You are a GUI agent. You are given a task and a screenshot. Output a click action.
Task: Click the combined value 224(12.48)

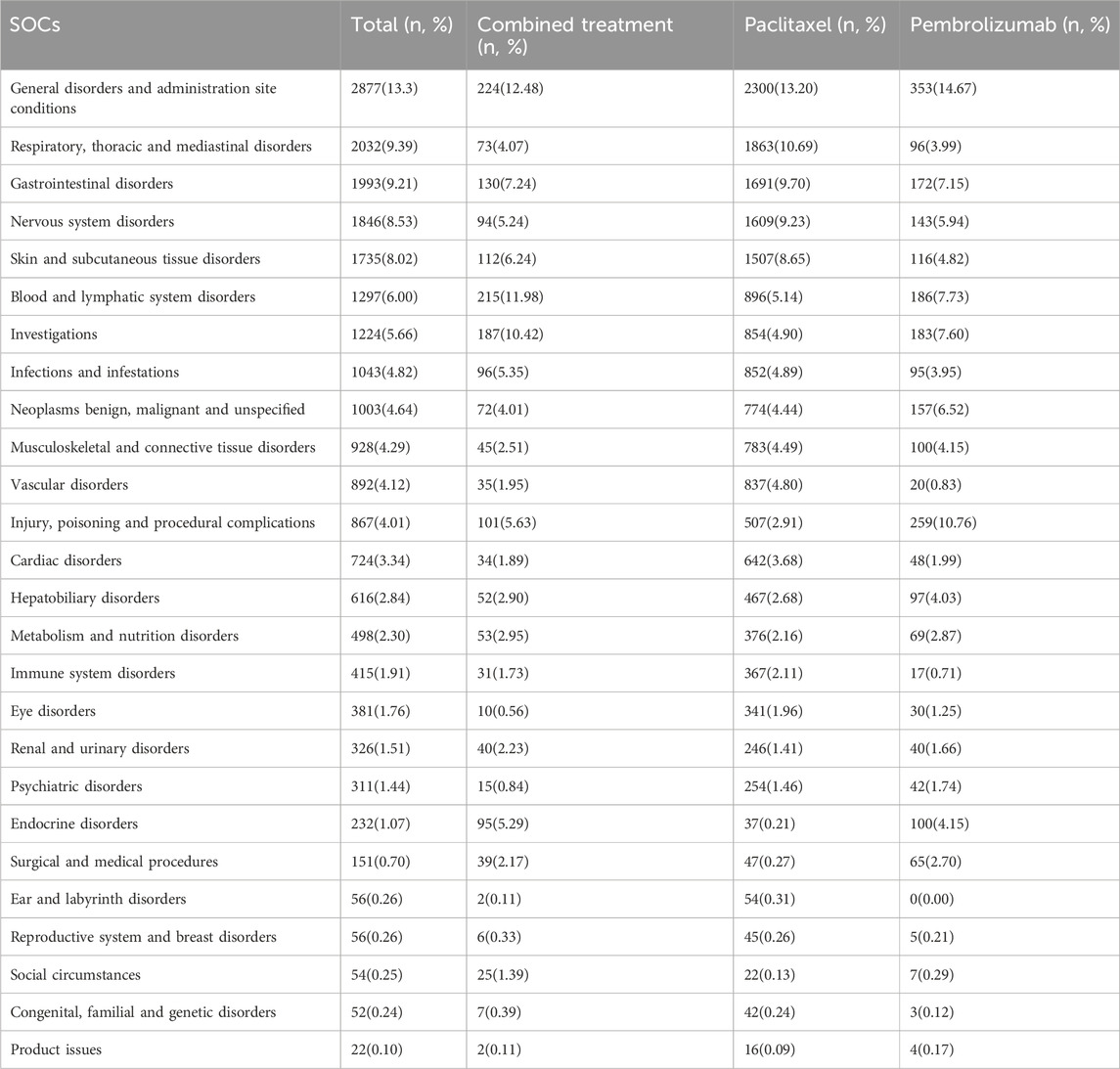(x=510, y=89)
